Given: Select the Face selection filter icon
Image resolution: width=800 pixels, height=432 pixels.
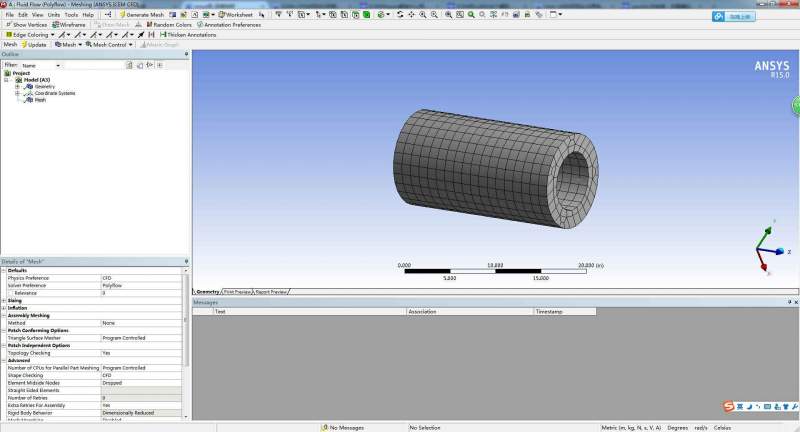Looking at the screenshot, I should (356, 15).
